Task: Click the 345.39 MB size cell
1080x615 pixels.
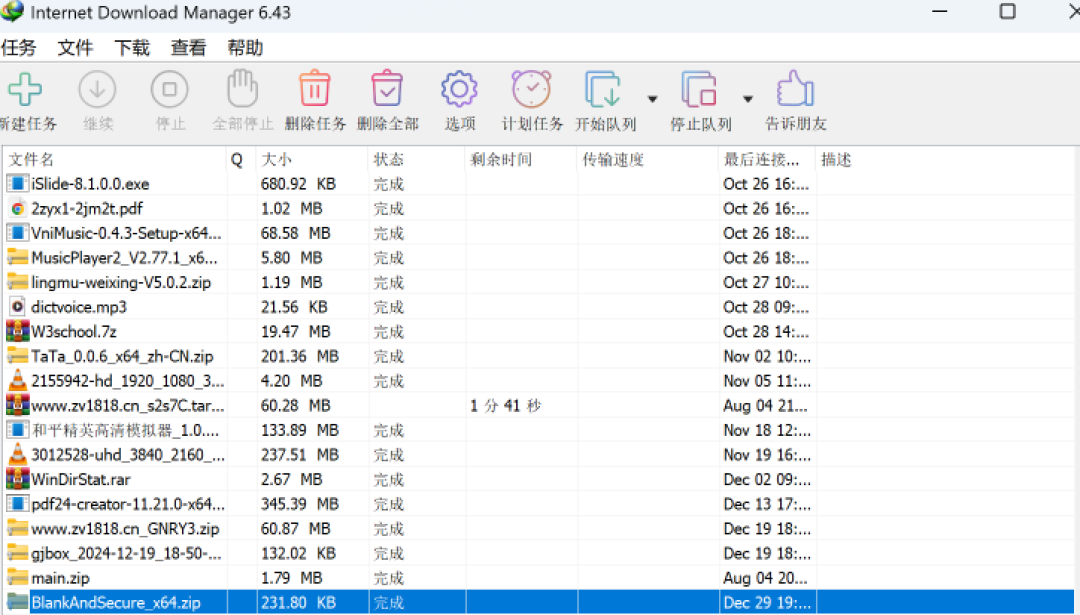Action: point(300,504)
